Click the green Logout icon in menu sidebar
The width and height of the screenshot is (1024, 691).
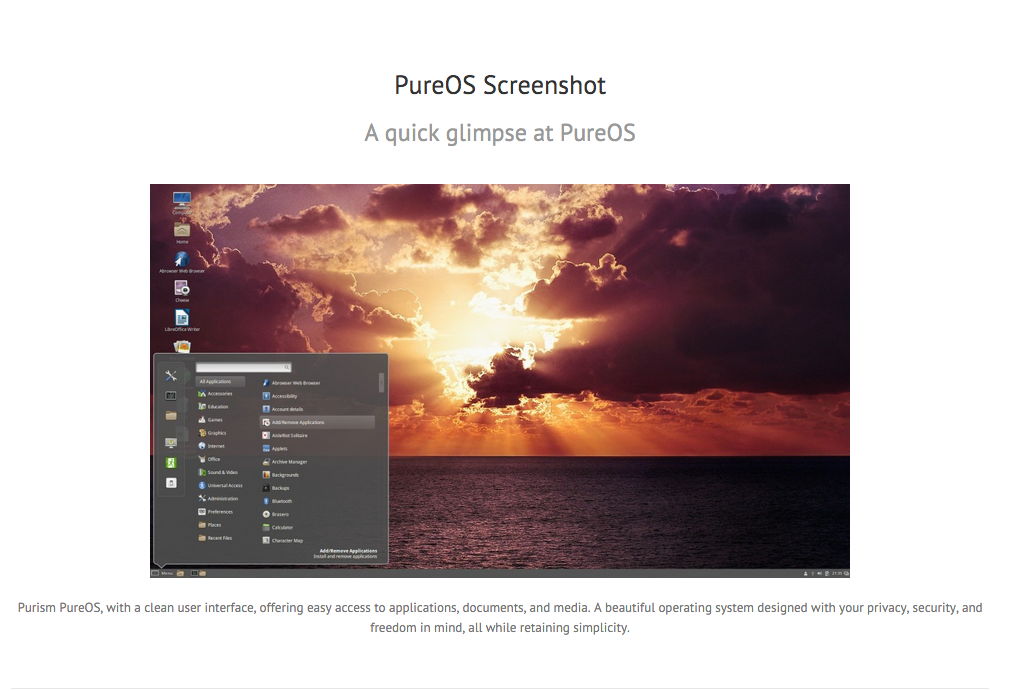click(171, 462)
